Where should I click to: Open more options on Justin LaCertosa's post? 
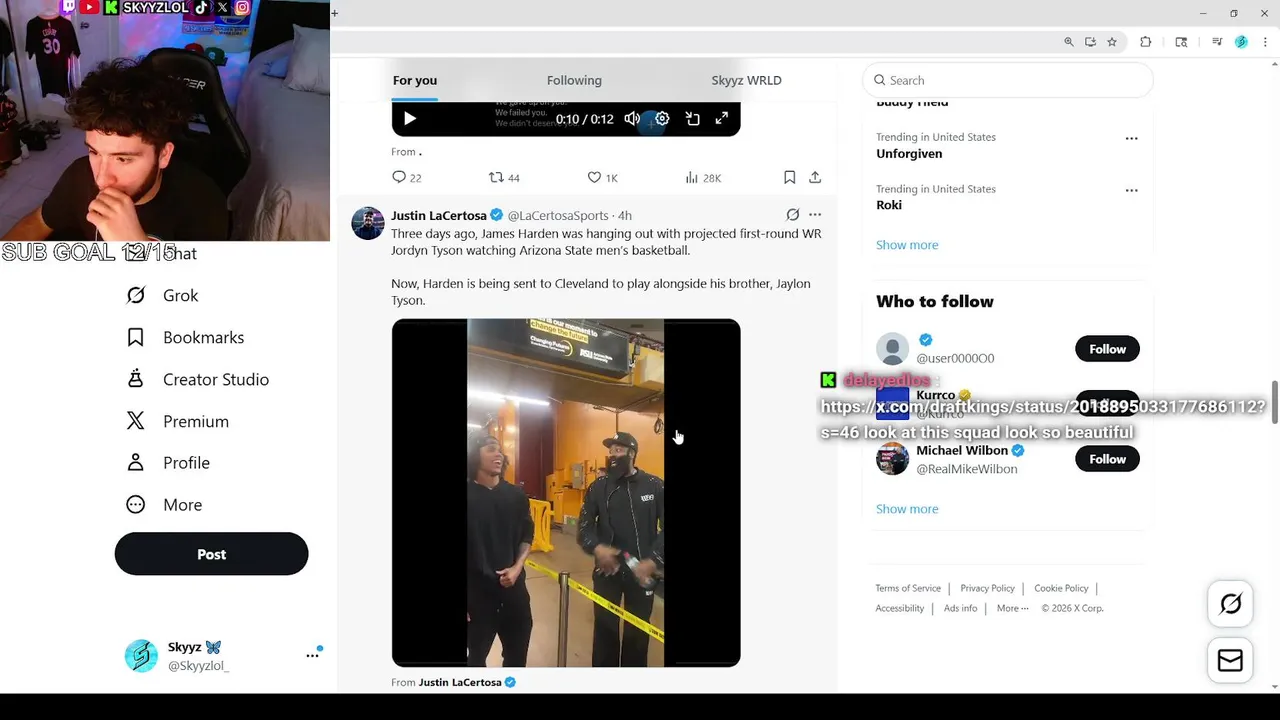pos(815,215)
